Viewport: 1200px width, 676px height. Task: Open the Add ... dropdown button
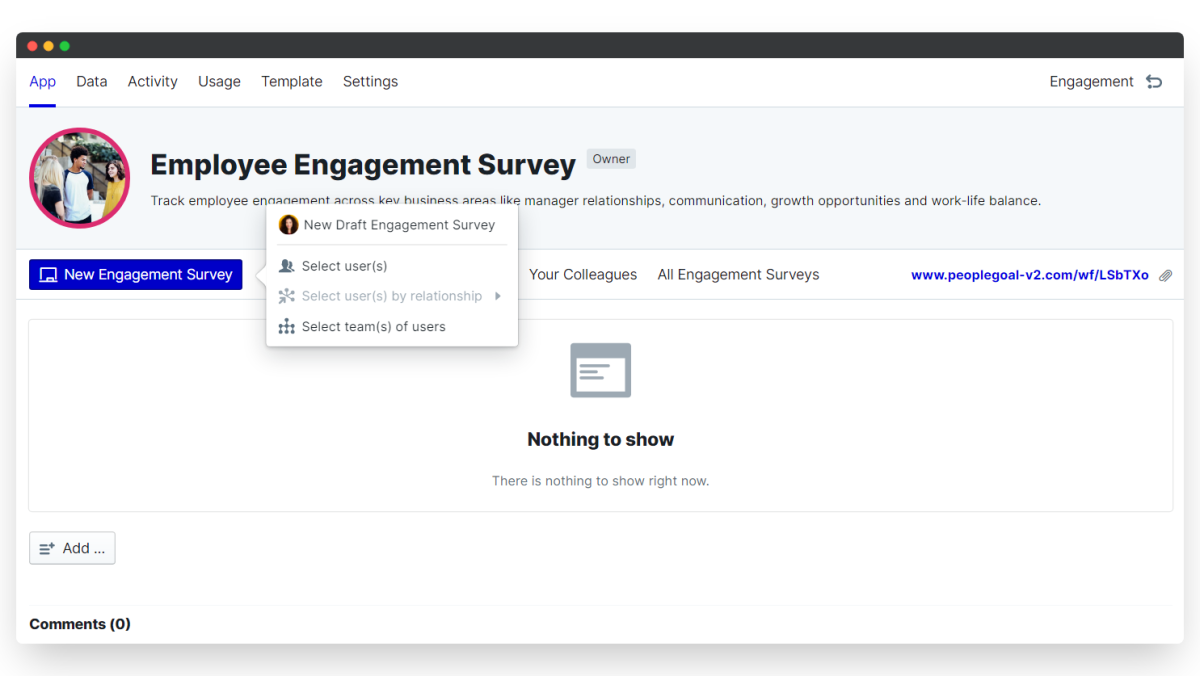pyautogui.click(x=72, y=548)
